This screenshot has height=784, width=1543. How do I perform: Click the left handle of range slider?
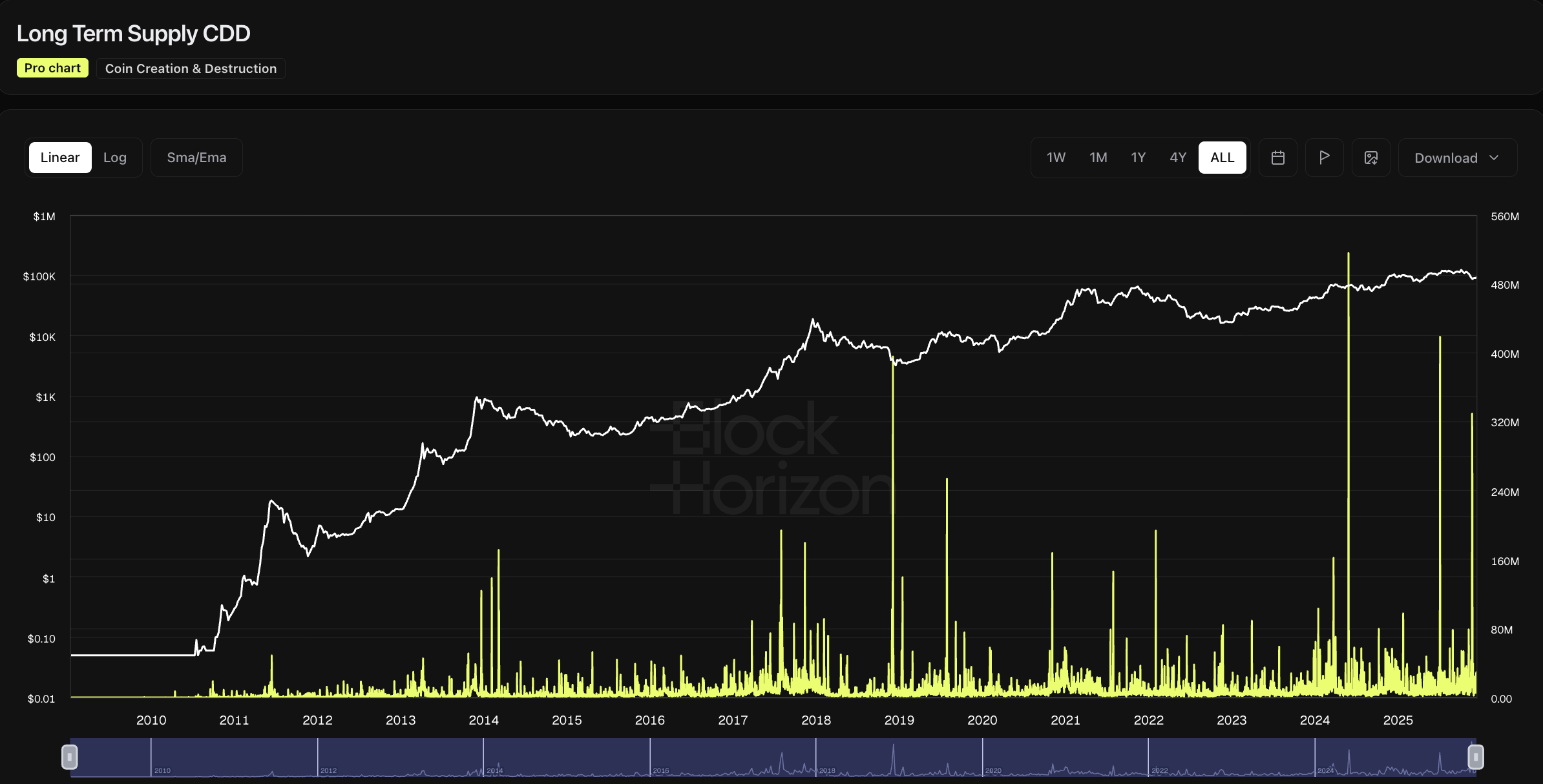pyautogui.click(x=70, y=757)
